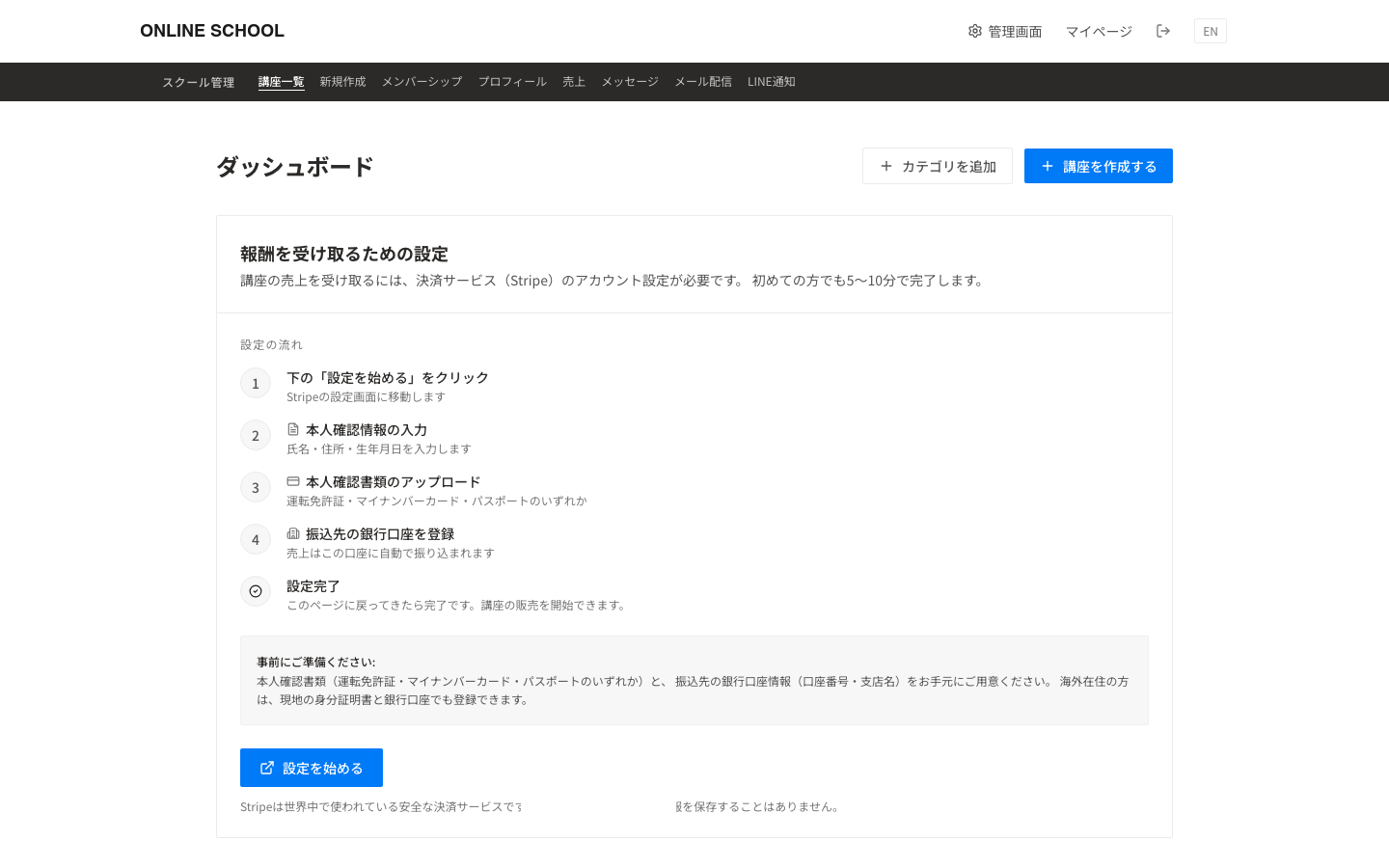Click the plus icon on 講座を作成する button
This screenshot has width=1389, height=868.
(x=1048, y=166)
